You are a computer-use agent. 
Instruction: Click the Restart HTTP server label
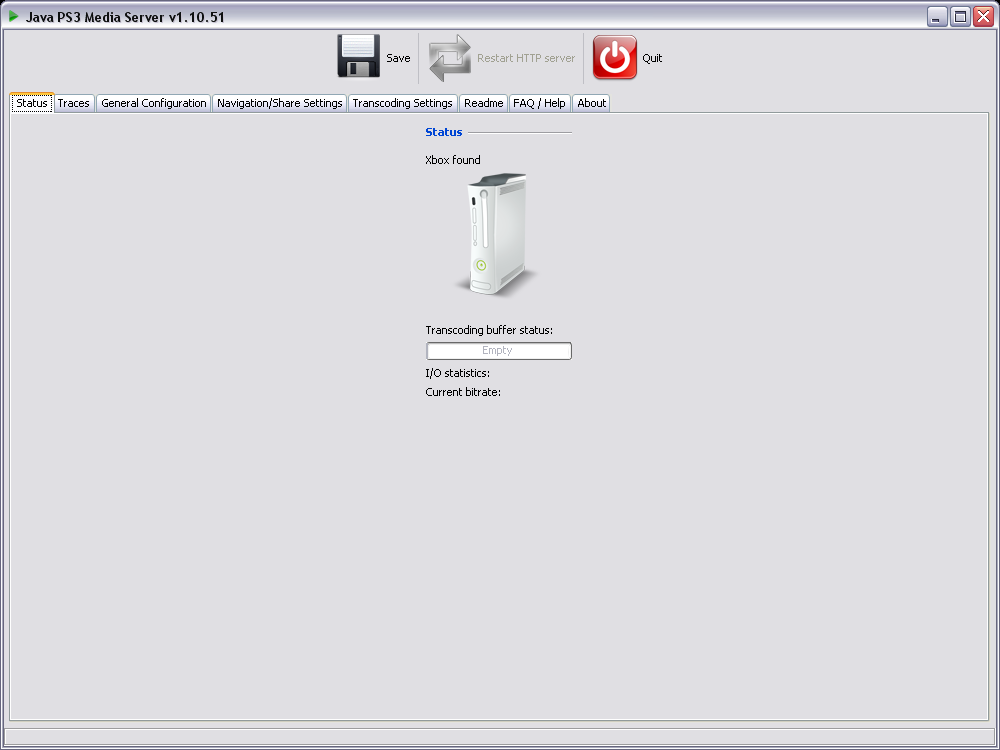point(526,58)
